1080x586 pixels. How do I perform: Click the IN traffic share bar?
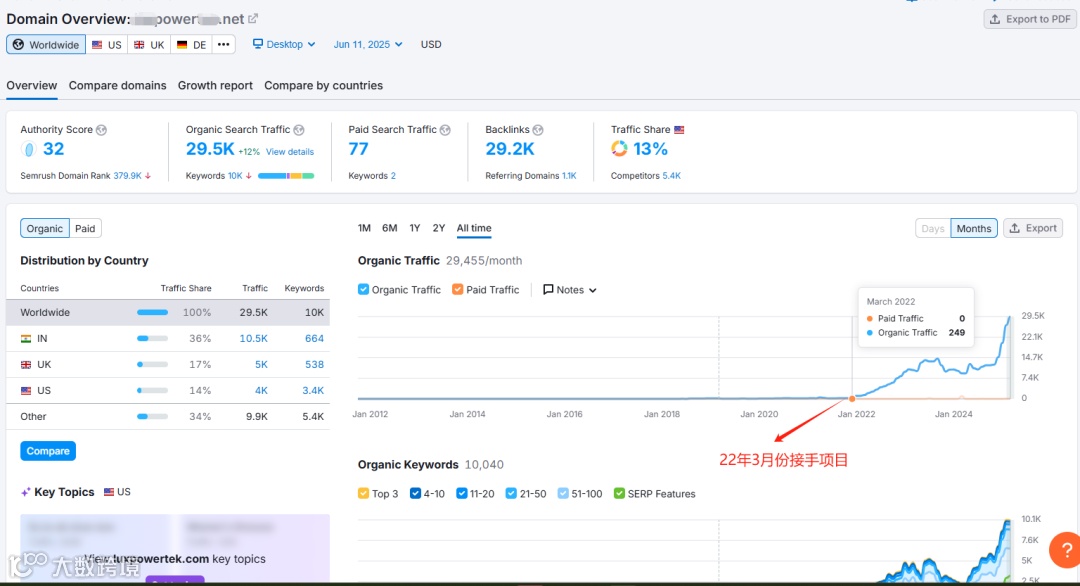pyautogui.click(x=152, y=339)
